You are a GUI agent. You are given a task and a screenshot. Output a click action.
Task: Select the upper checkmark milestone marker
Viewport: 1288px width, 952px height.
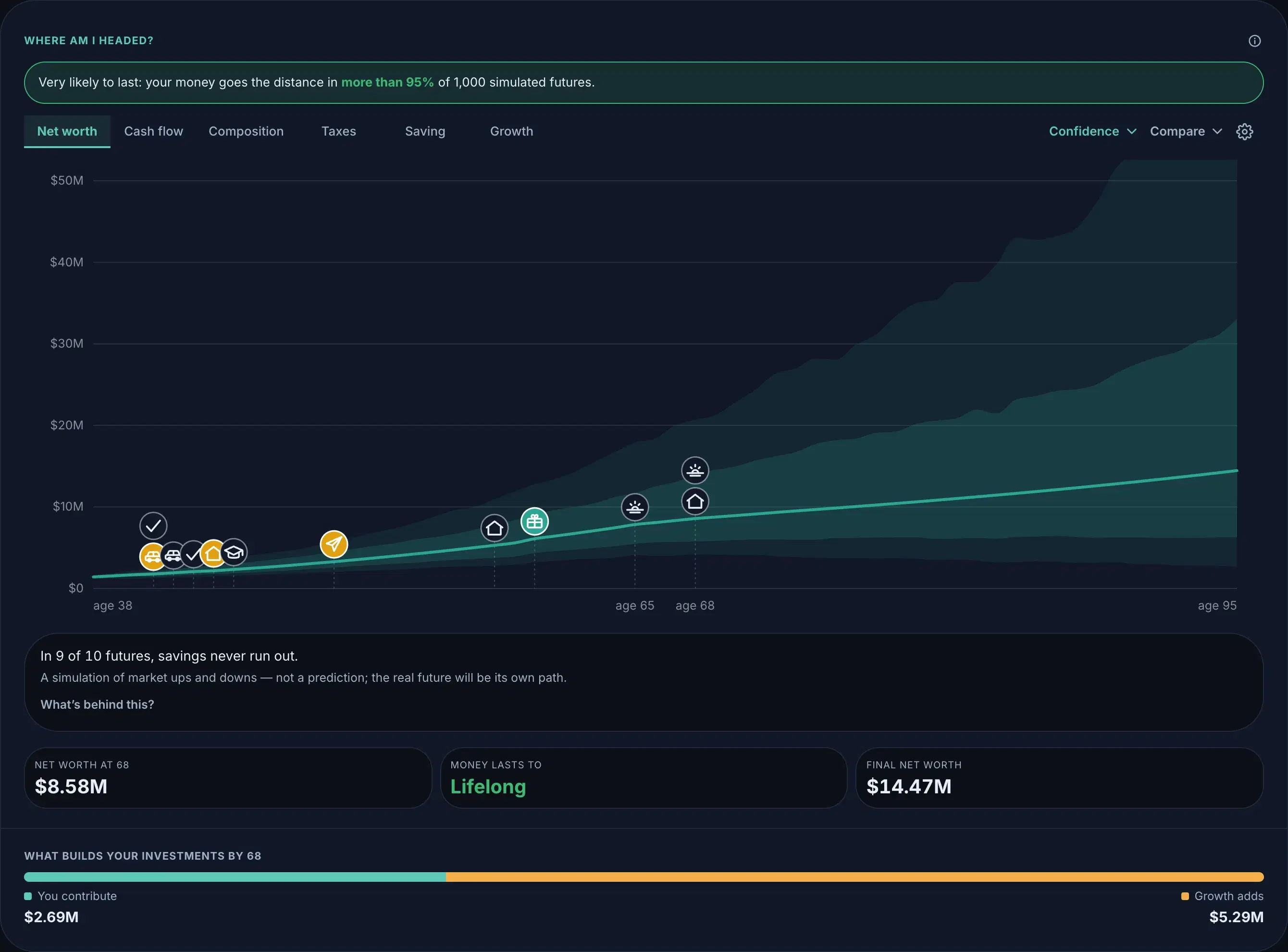pyautogui.click(x=153, y=526)
